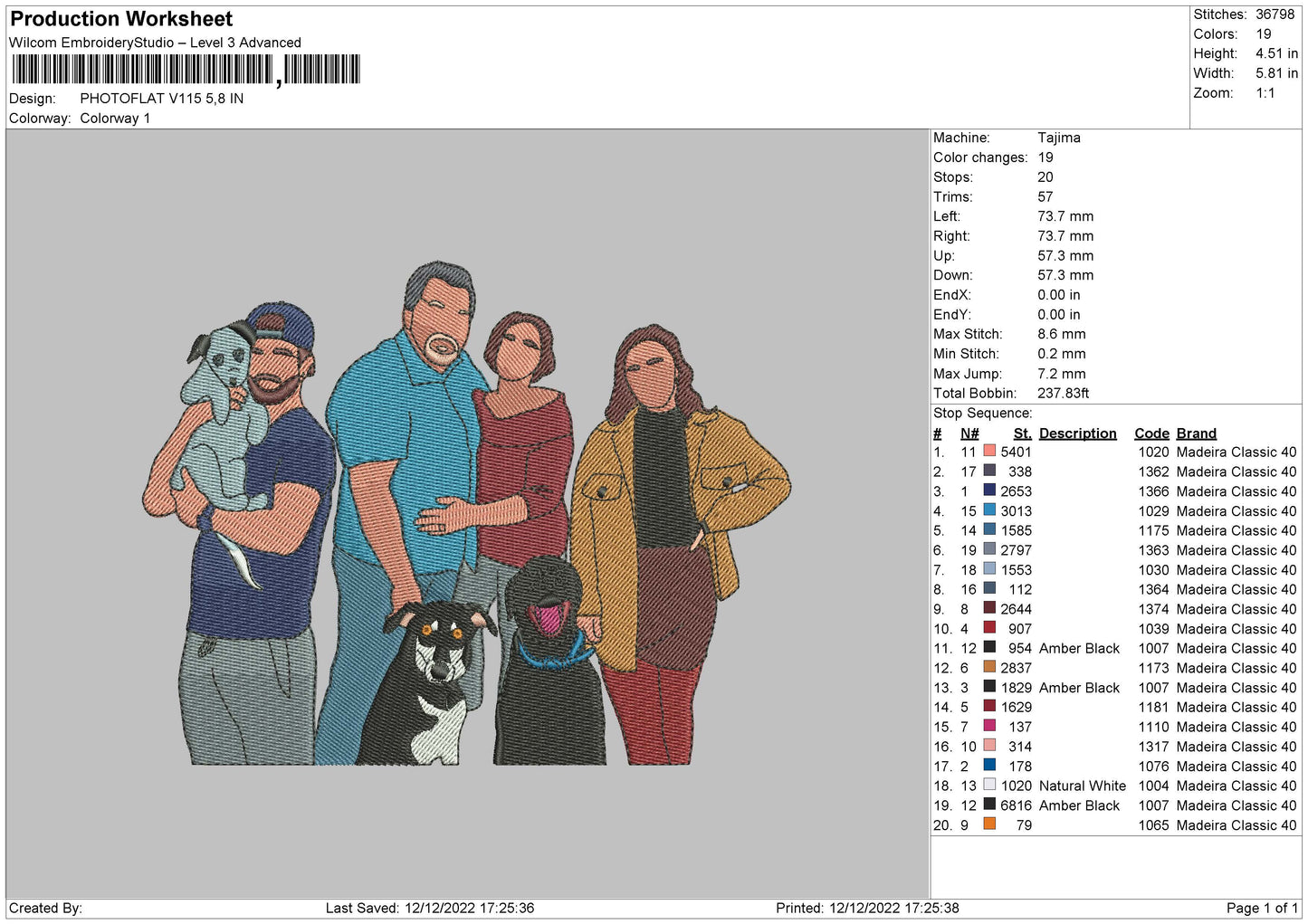
Task: Click the magenta swatch for code 1110
Action: coord(989,727)
